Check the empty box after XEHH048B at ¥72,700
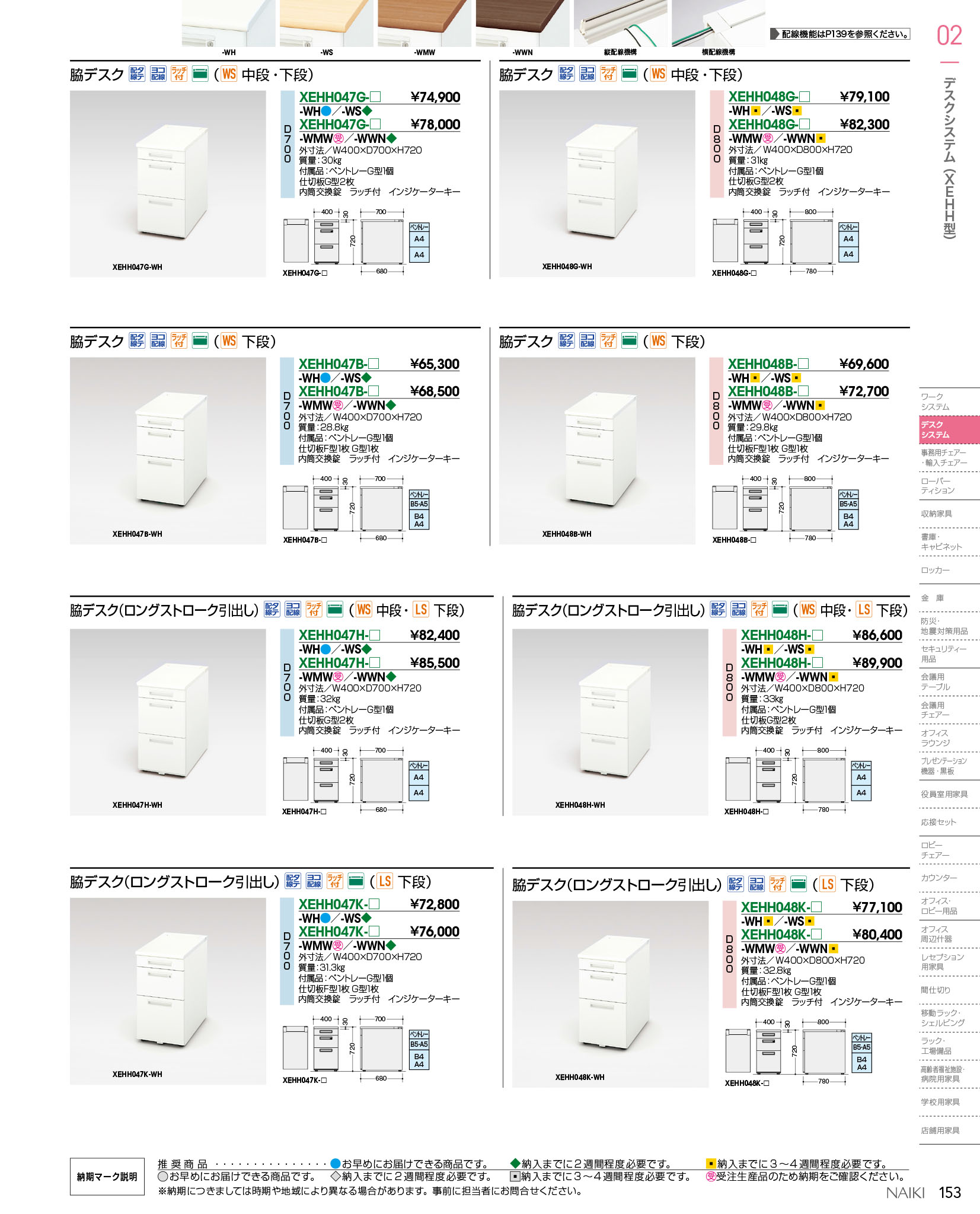 [x=803, y=391]
